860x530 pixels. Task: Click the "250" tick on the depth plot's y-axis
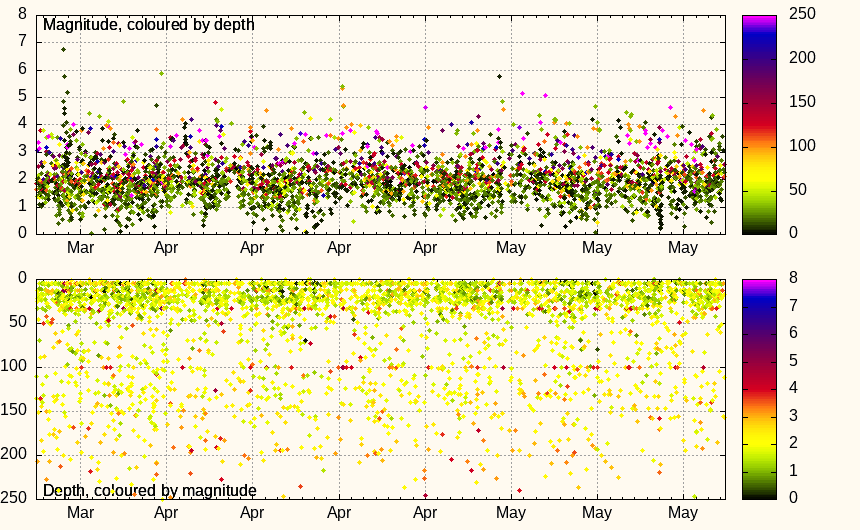pos(14,498)
